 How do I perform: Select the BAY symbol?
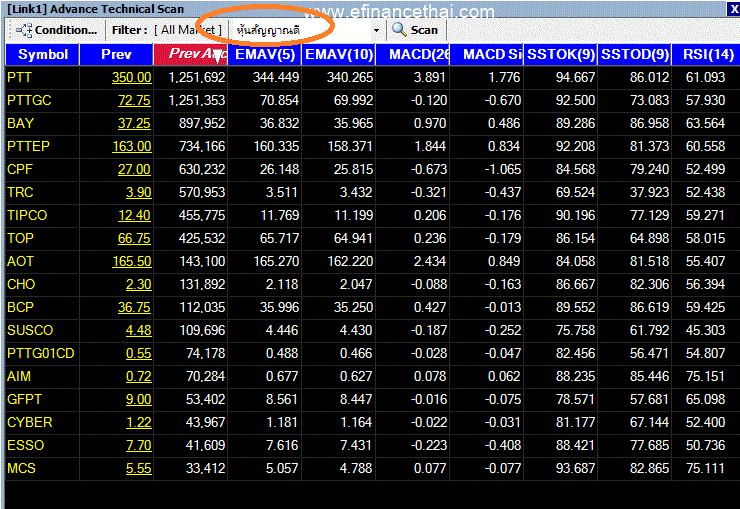point(20,124)
